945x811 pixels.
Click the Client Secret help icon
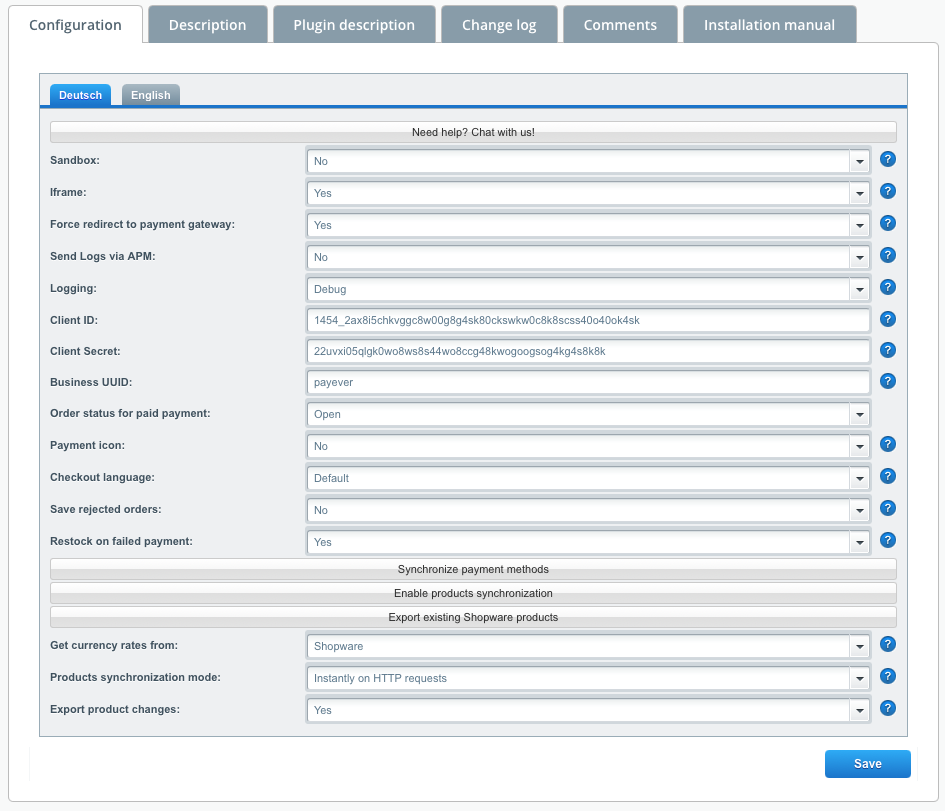click(887, 350)
